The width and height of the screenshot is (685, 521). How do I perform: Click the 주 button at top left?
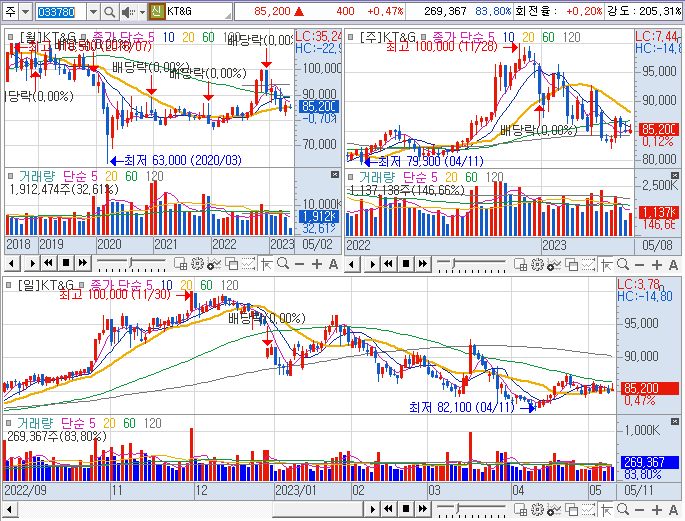point(10,12)
